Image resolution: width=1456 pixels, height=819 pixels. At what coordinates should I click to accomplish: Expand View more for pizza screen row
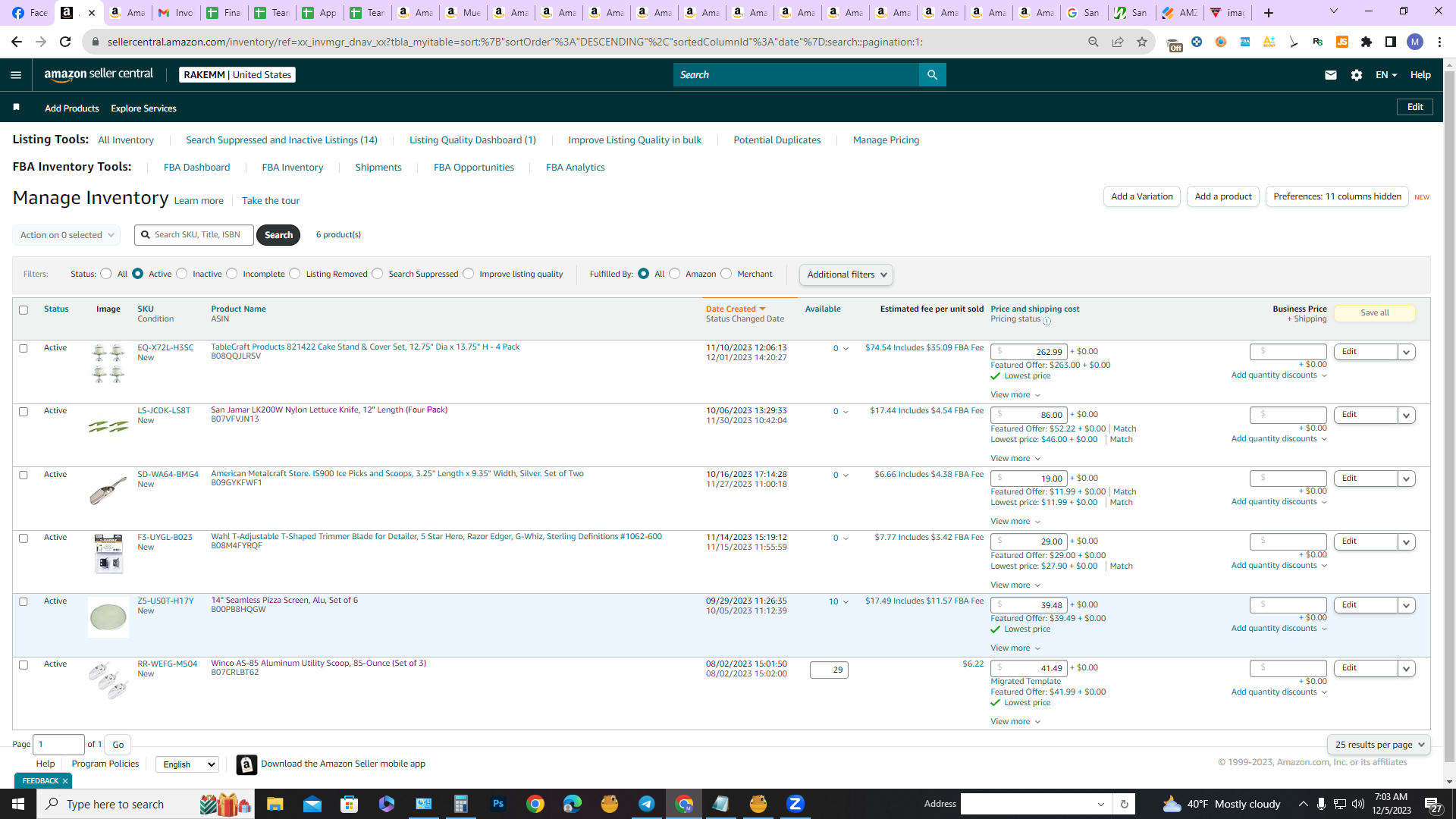[1015, 648]
